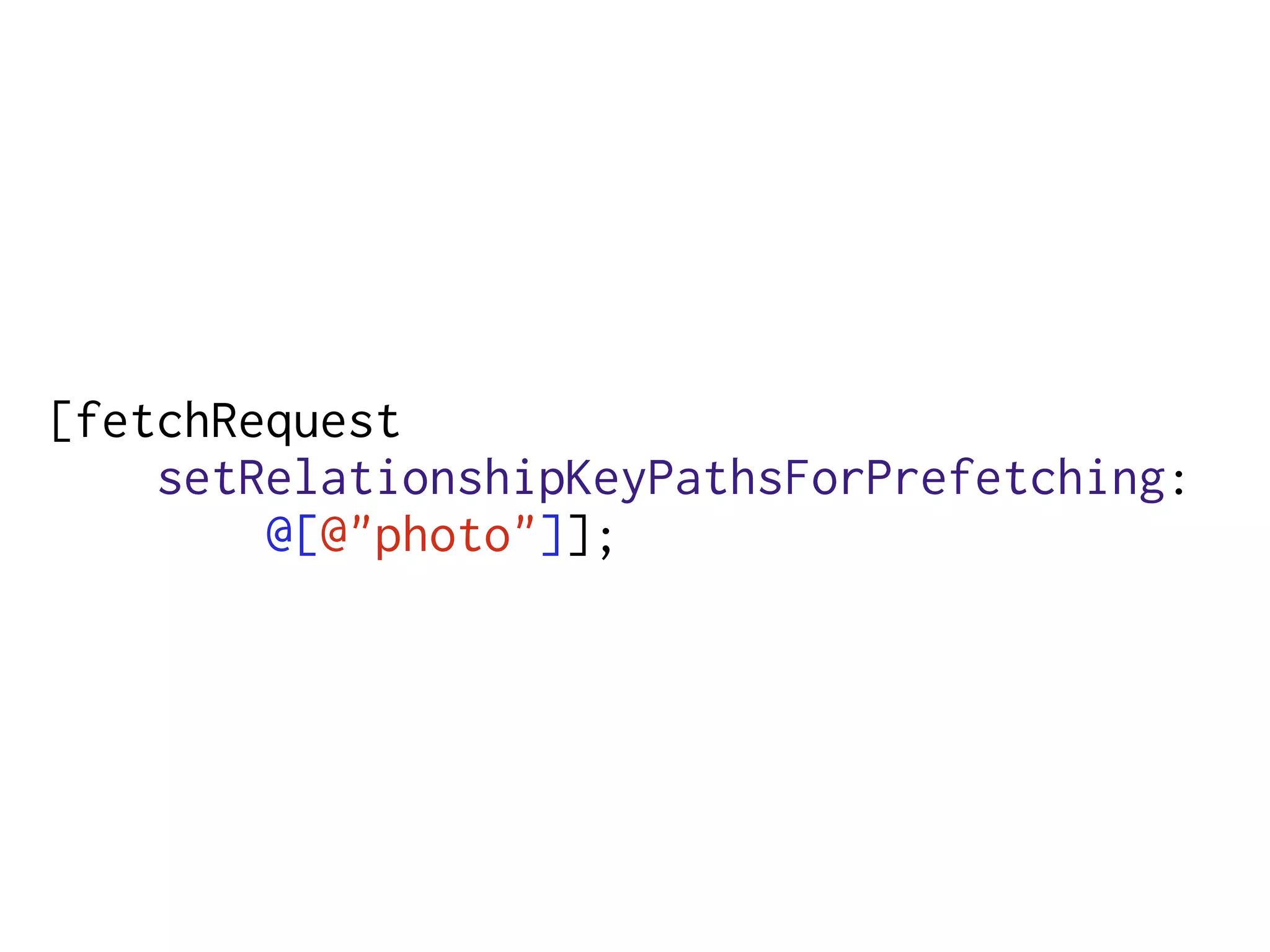Click the red @ string literal symbol
Viewport: 1270px width, 952px height.
point(334,534)
